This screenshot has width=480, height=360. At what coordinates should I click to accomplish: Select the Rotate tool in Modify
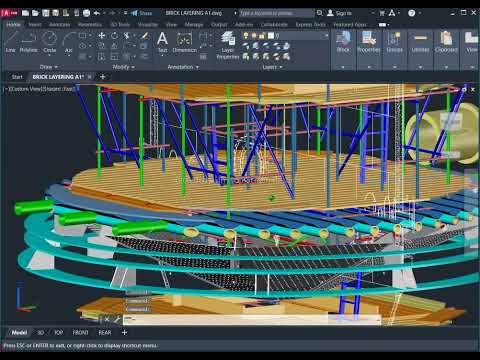114,35
